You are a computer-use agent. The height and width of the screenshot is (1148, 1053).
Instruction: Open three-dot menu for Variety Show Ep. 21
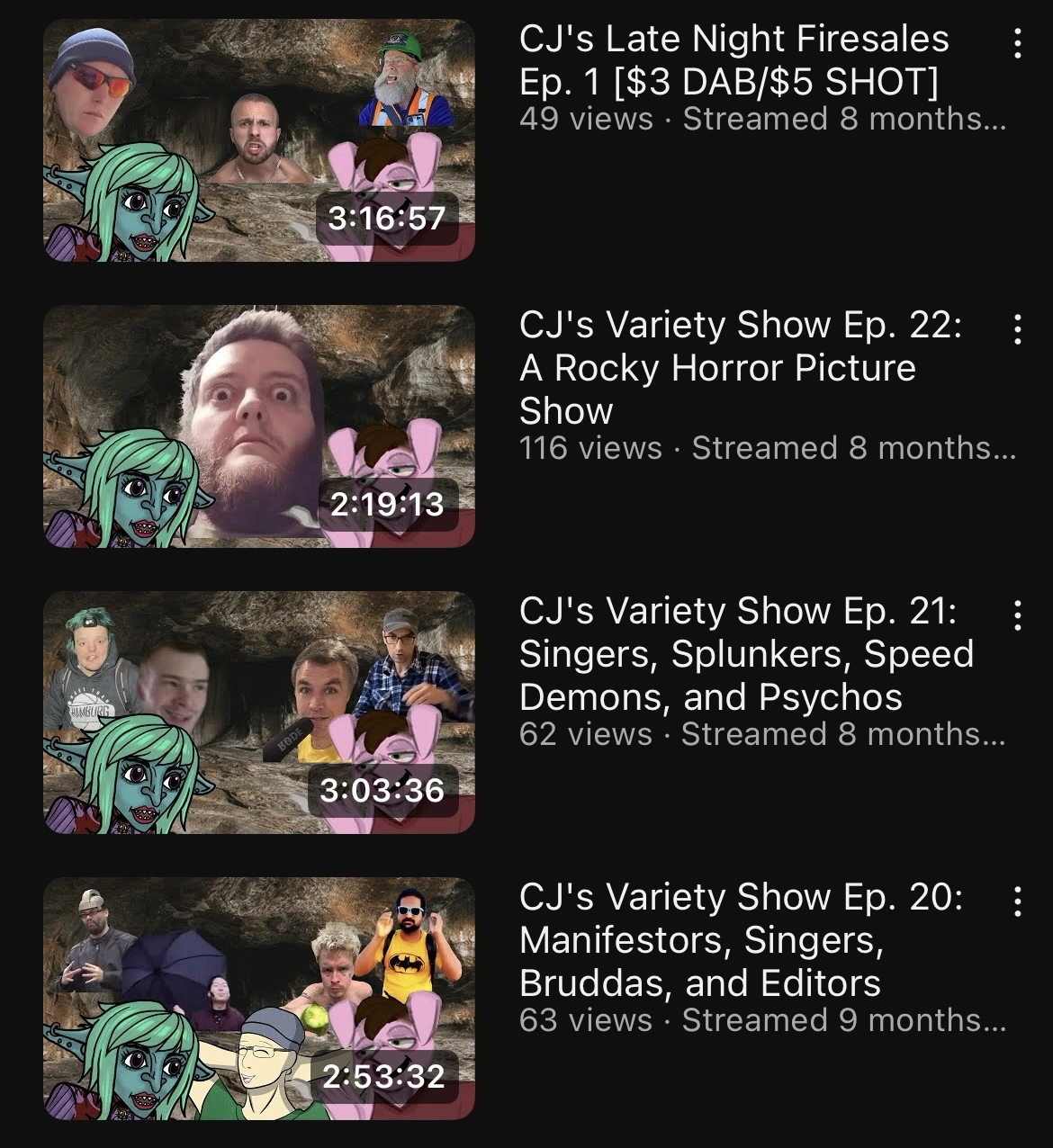(1017, 615)
